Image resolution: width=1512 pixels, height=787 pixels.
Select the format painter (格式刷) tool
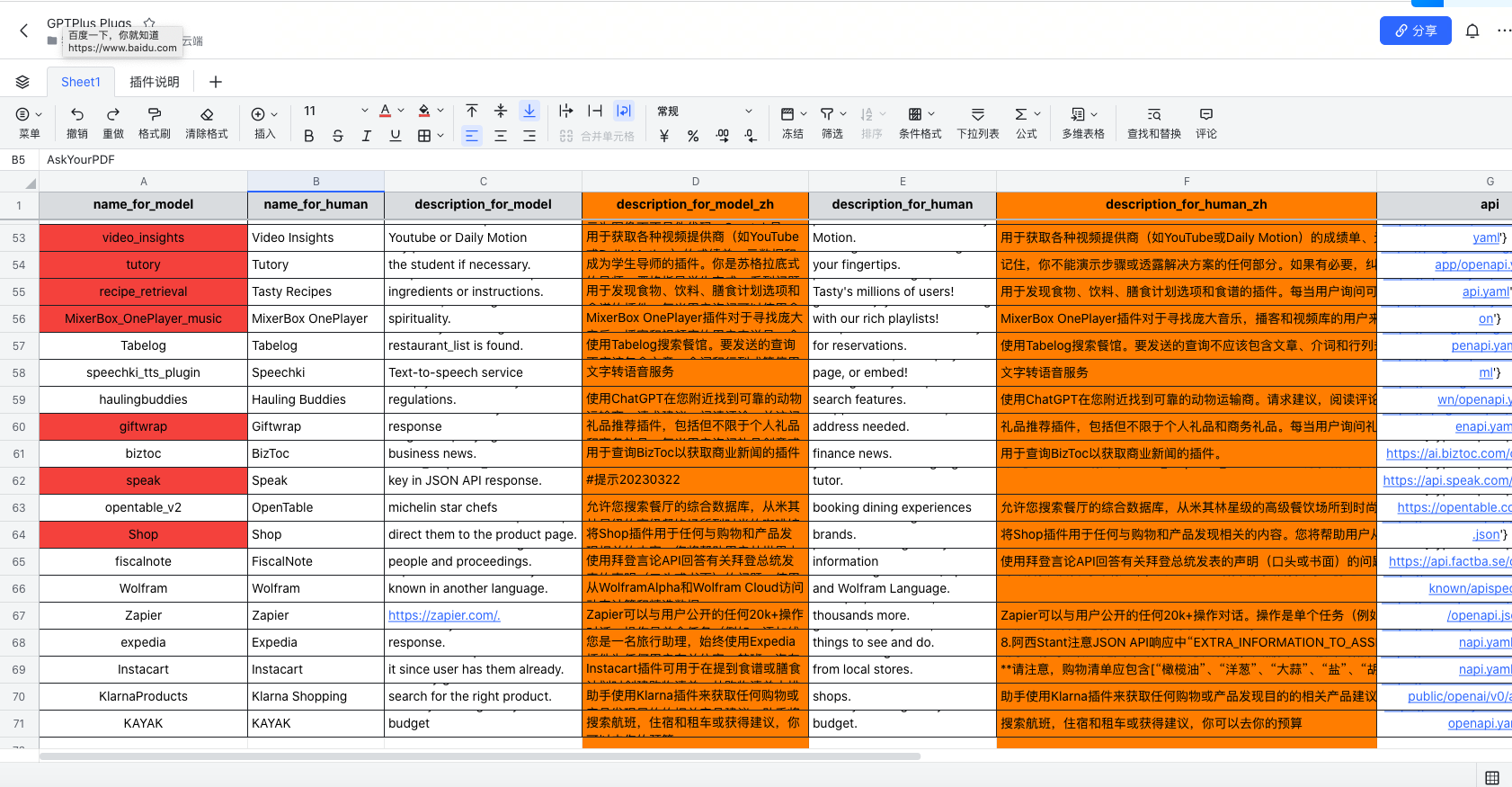click(155, 114)
